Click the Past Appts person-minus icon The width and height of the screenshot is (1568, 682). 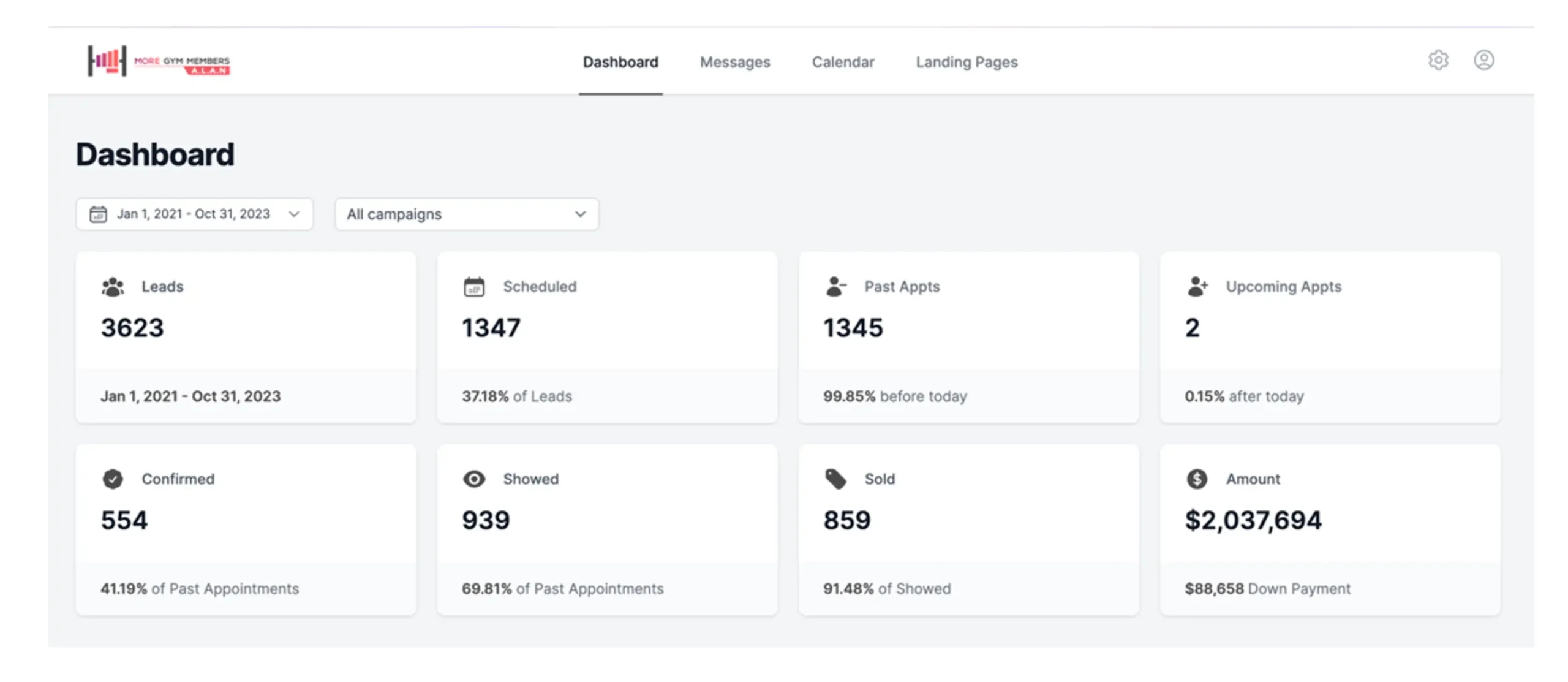835,287
